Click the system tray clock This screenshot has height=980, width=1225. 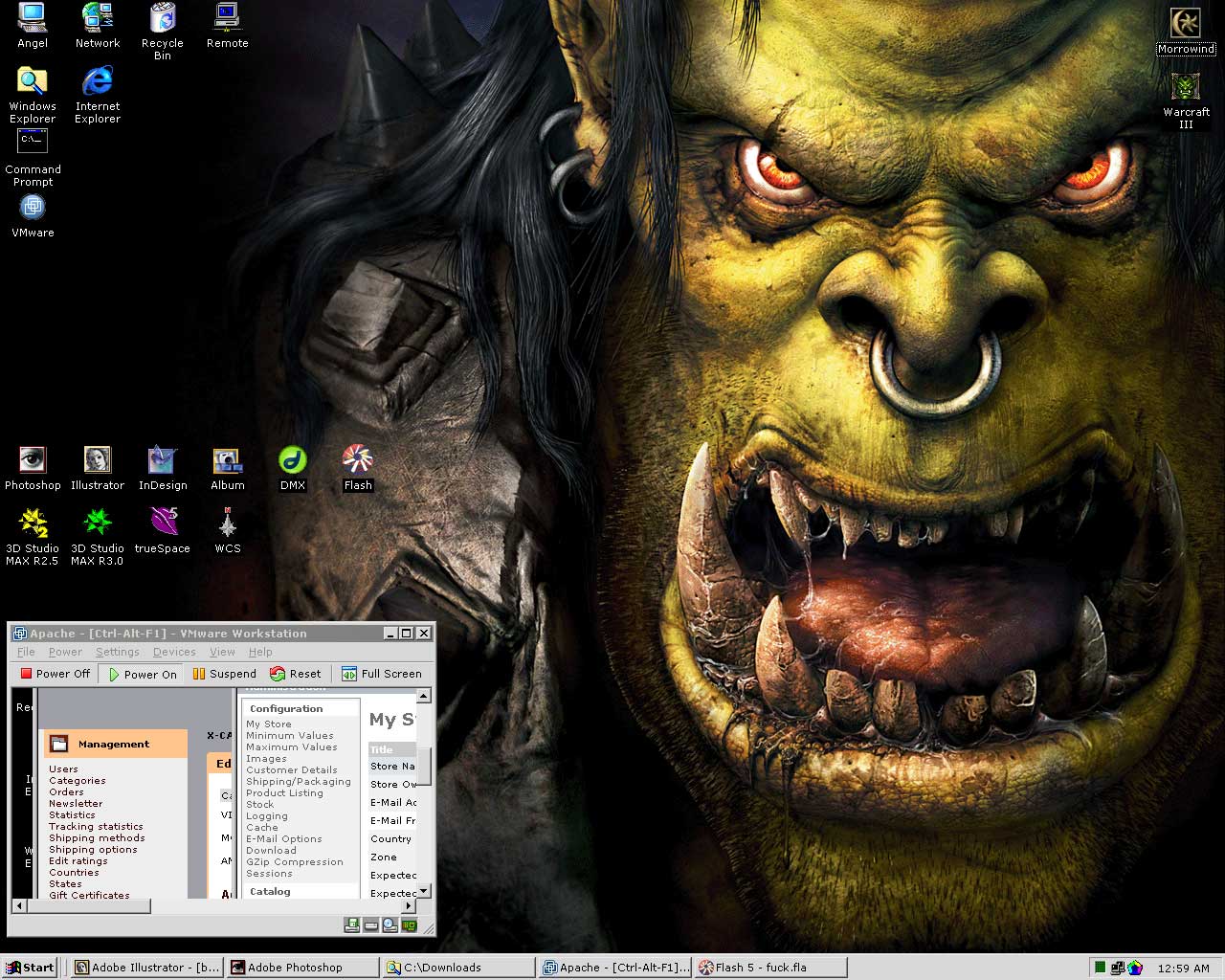[1184, 969]
